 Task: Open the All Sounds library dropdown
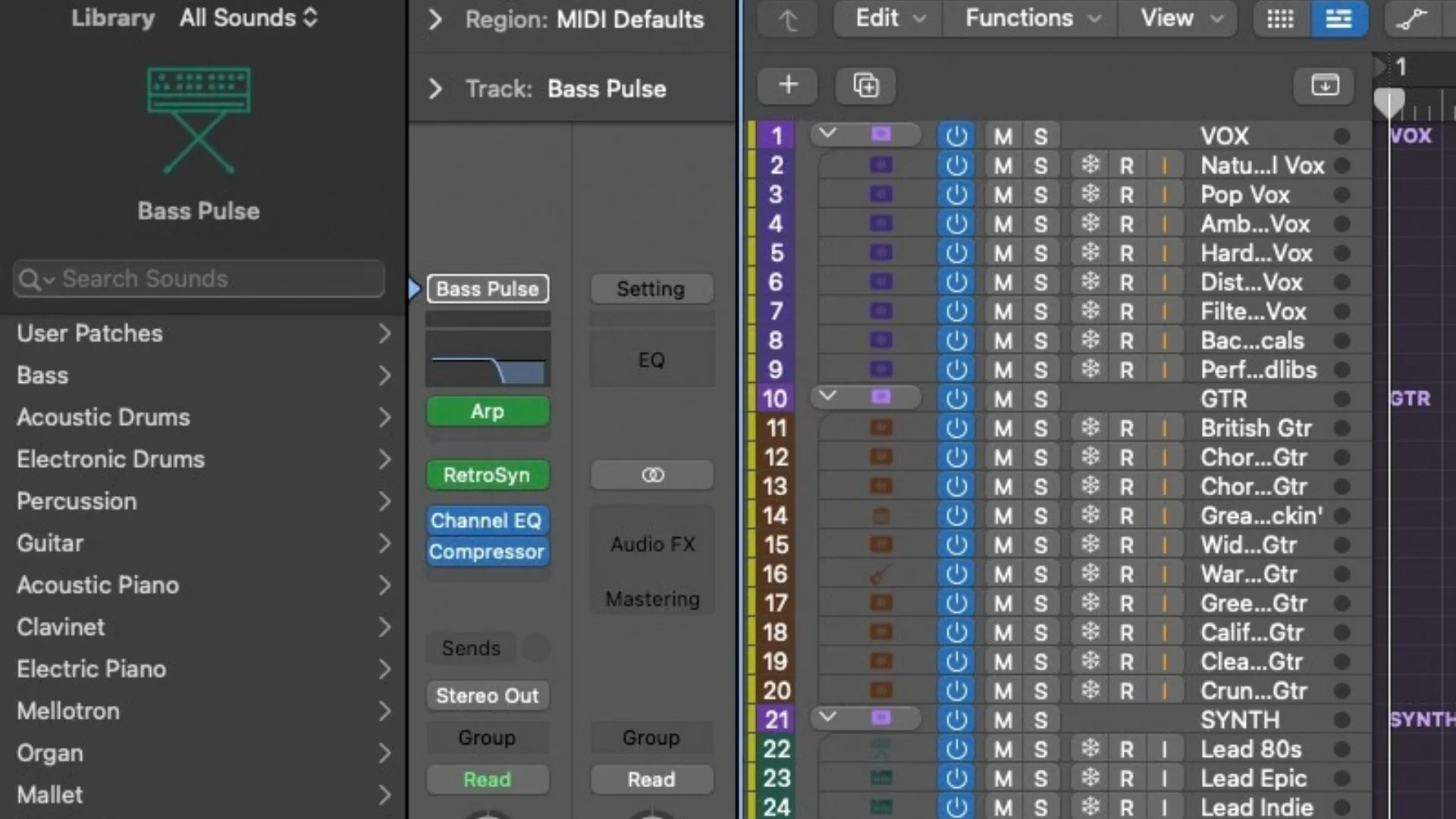249,17
